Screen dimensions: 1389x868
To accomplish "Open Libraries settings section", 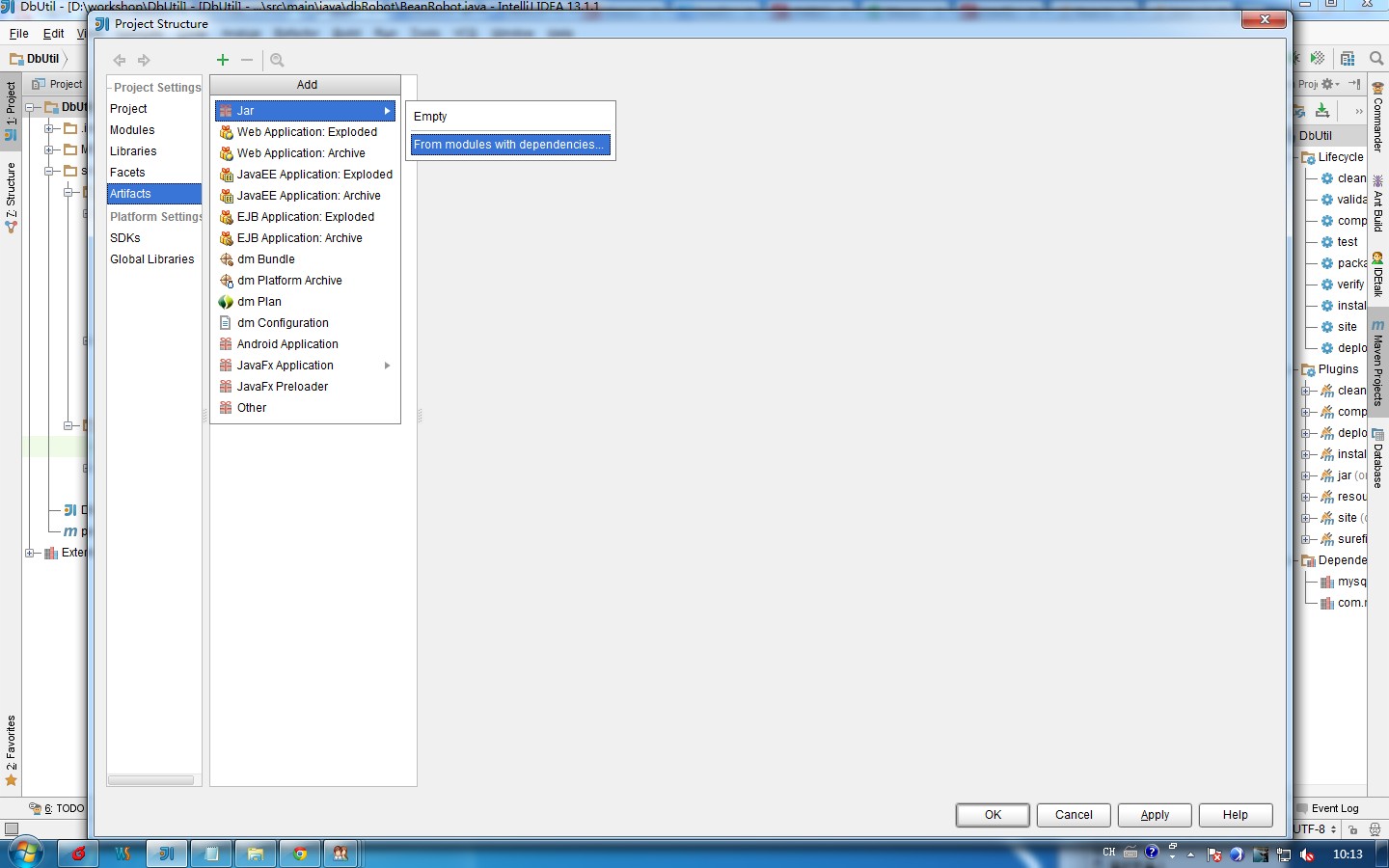I will 154,151.
